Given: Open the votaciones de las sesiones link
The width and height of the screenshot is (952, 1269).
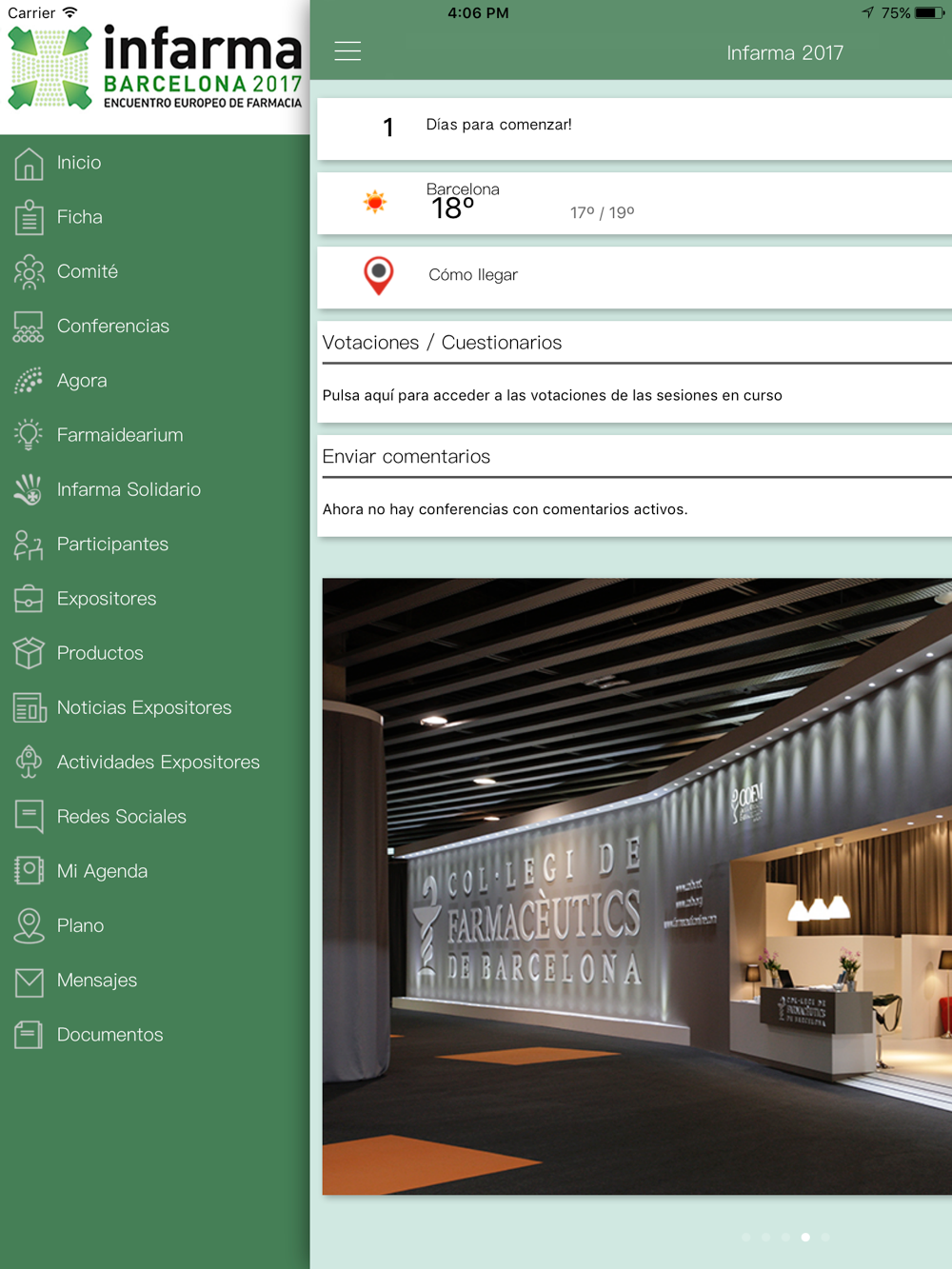Looking at the screenshot, I should [x=552, y=395].
